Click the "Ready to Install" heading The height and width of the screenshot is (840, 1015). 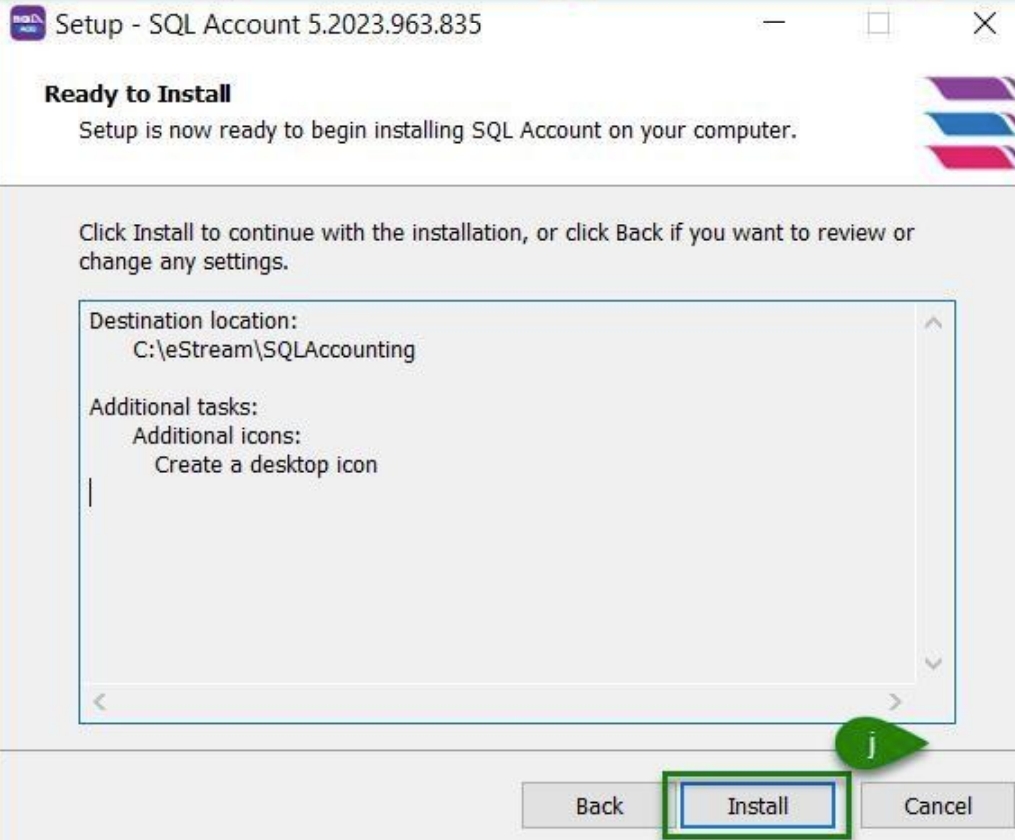138,94
